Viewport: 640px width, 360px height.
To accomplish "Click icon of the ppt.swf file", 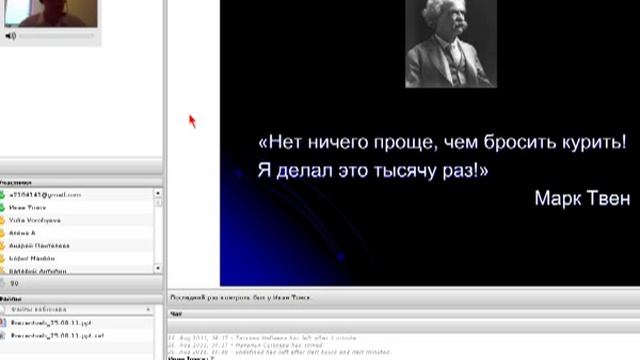I will [3, 336].
